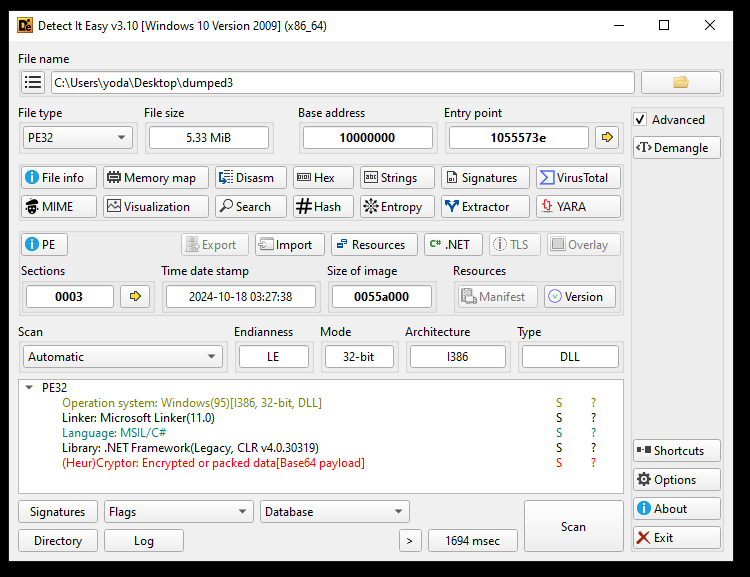Open the Options dialog
The height and width of the screenshot is (577, 750).
tap(677, 479)
